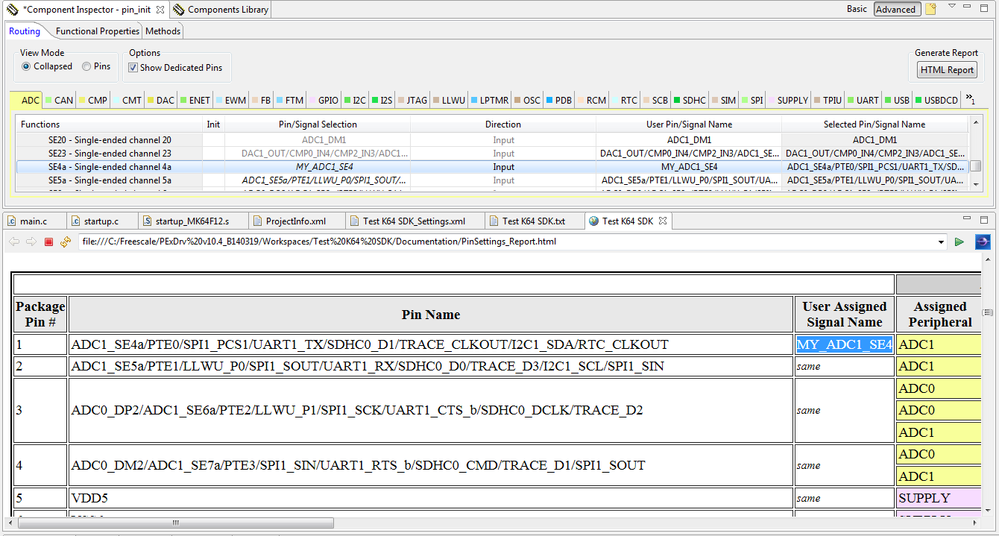Screen dimensions: 999x536
Task: Select the CAN peripheral tab
Action: click(59, 100)
